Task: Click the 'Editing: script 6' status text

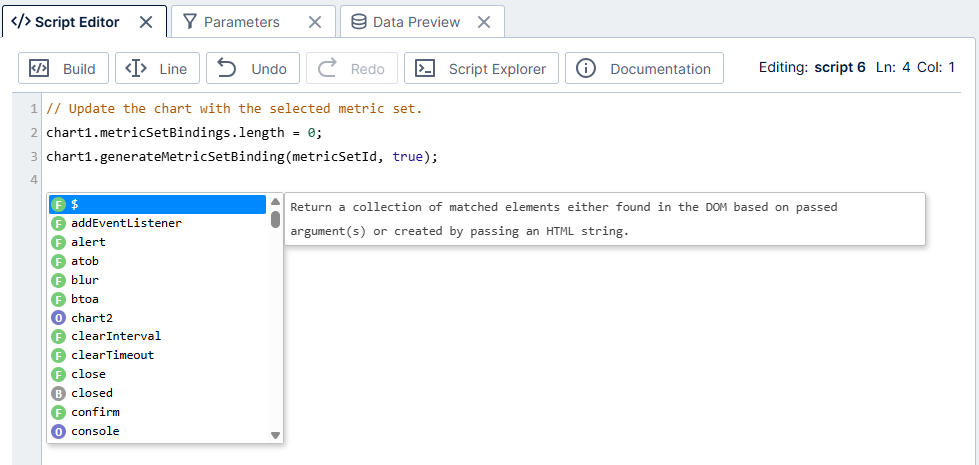Action: tap(812, 67)
